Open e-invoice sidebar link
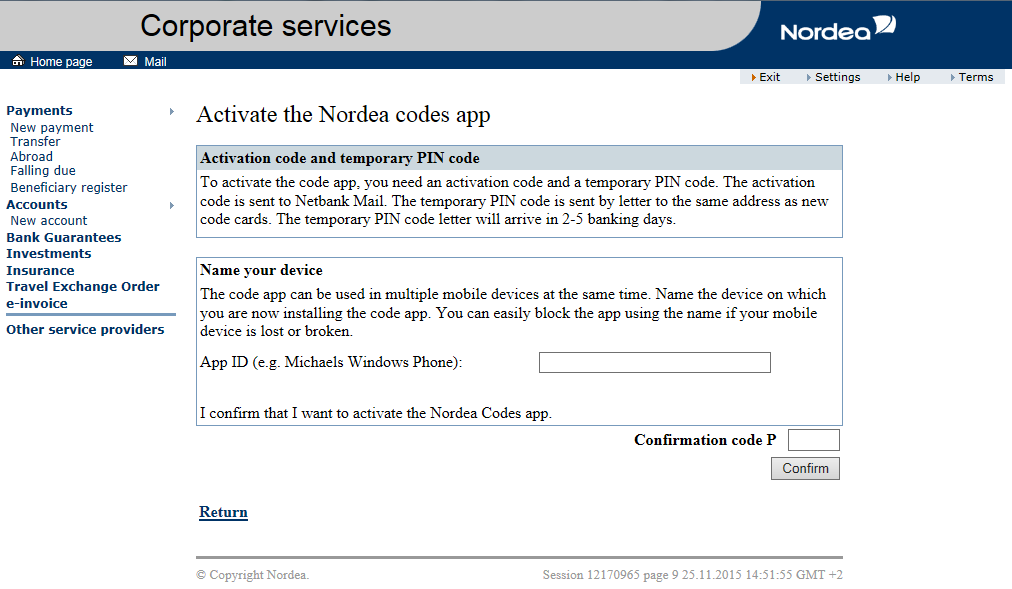 (37, 303)
